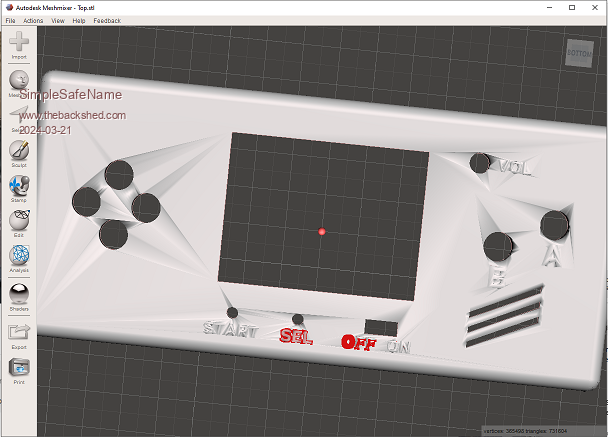Click the Import tool icon
The height and width of the screenshot is (437, 608).
[19, 43]
